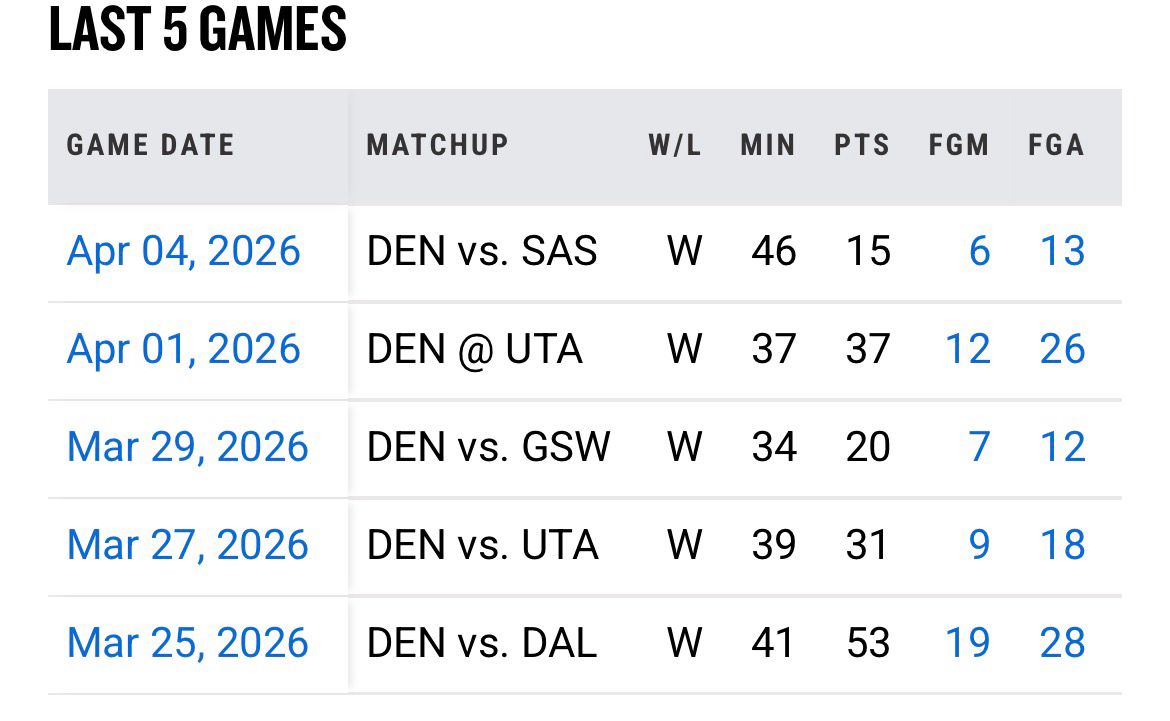Open the Mar 25, 2026 game link
The width and height of the screenshot is (1170, 721).
187,643
